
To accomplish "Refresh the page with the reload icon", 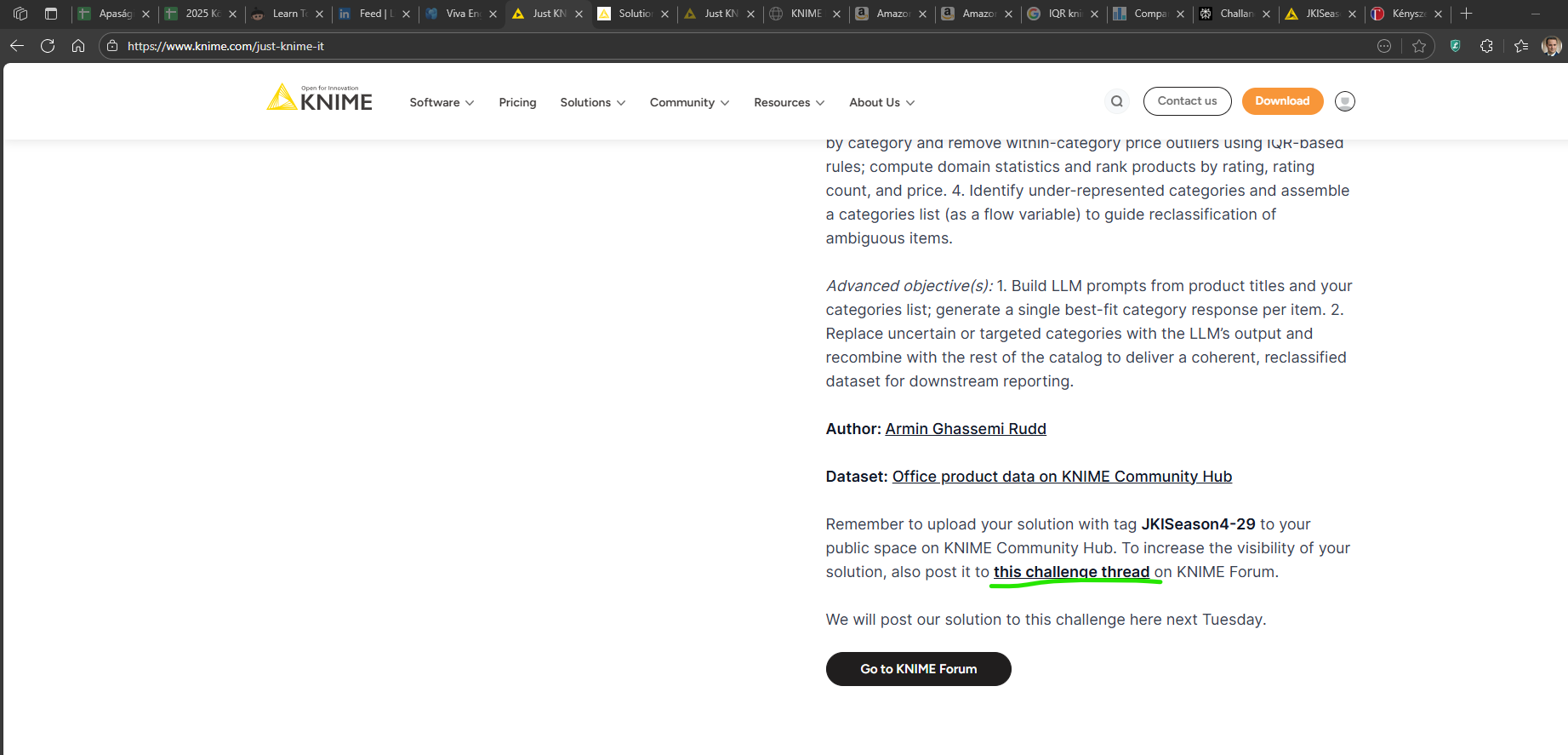I will tap(48, 46).
